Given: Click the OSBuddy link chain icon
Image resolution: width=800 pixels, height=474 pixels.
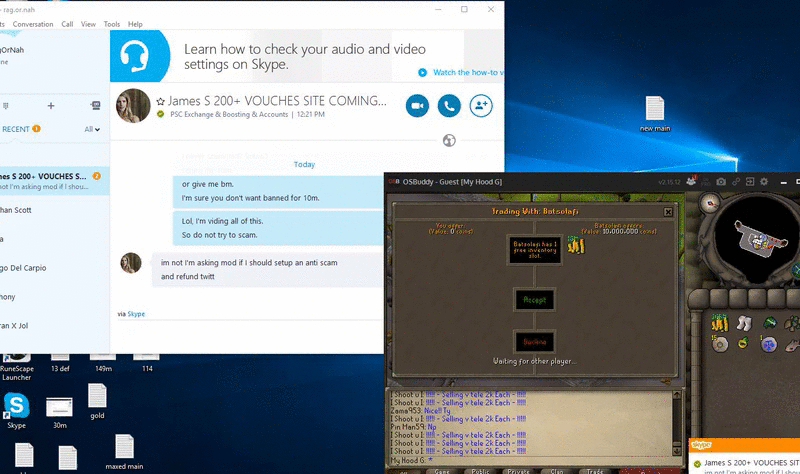Looking at the screenshot, I should [x=736, y=182].
